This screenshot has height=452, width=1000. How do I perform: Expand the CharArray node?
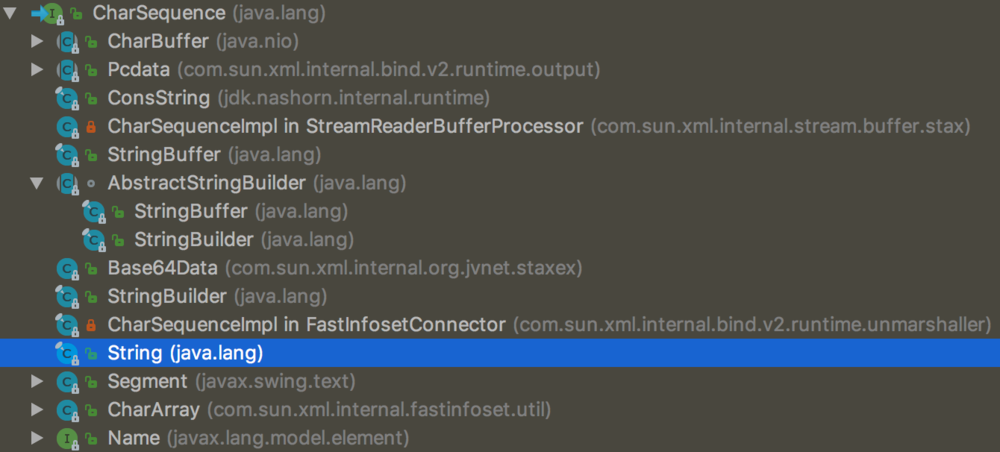coord(37,410)
